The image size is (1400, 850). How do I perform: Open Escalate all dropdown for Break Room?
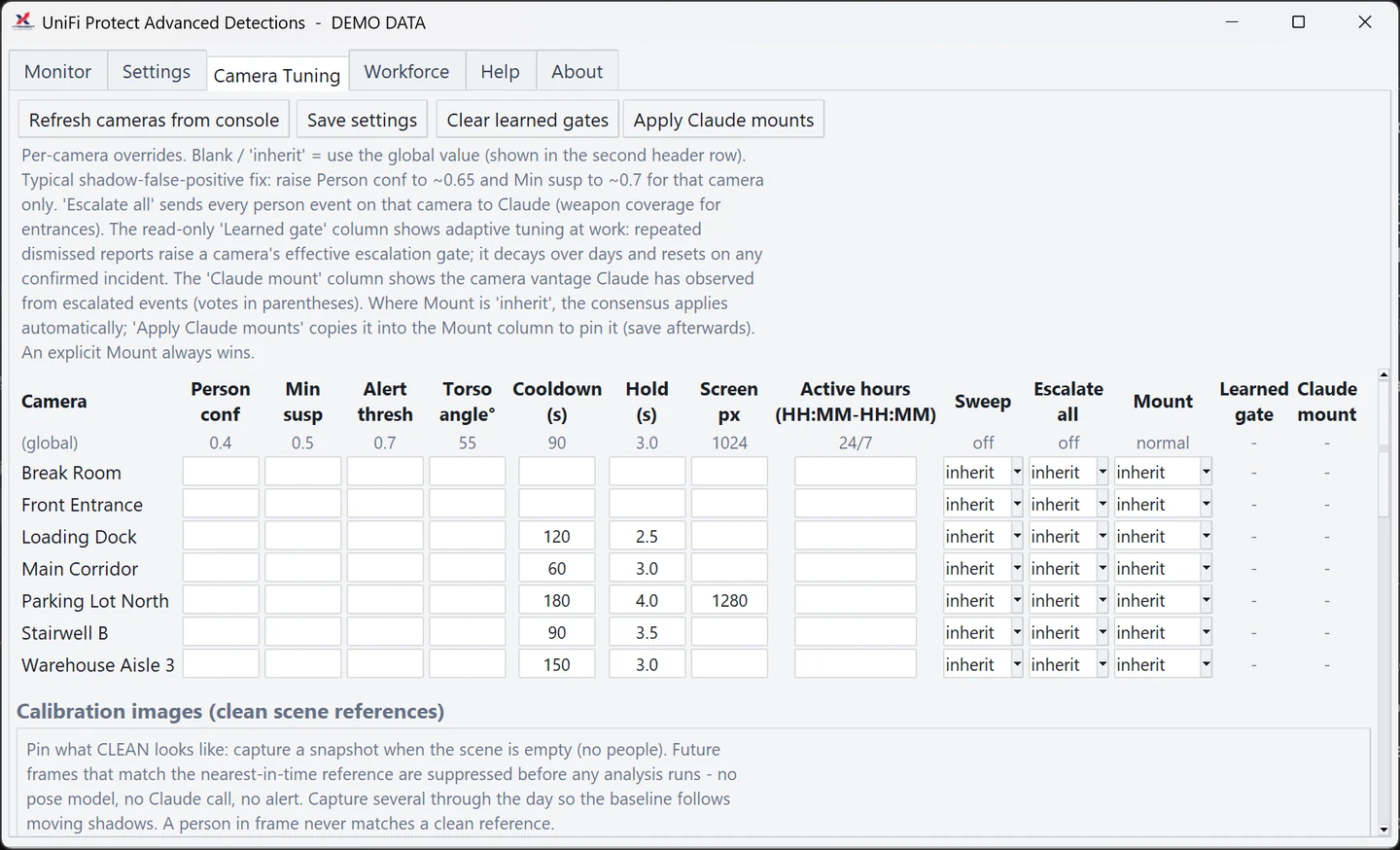1068,473
